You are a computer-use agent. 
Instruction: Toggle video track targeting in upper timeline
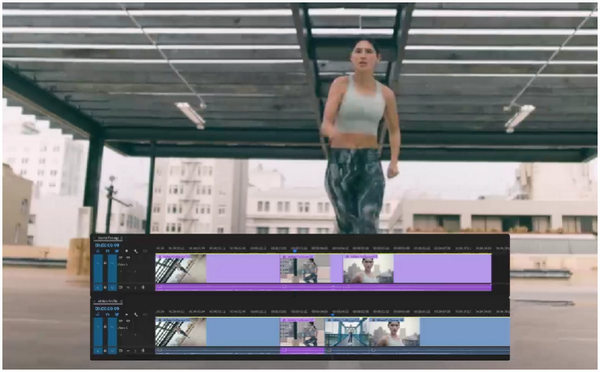112,268
